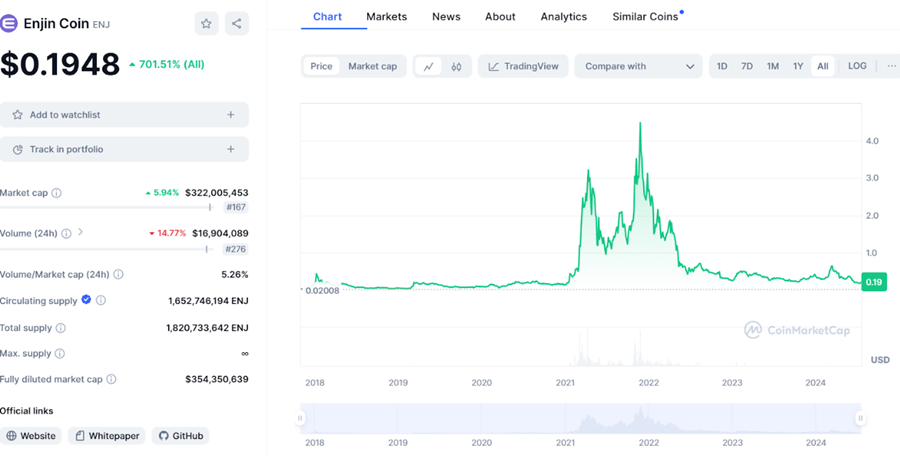Open the About tab
The height and width of the screenshot is (456, 900).
click(500, 17)
